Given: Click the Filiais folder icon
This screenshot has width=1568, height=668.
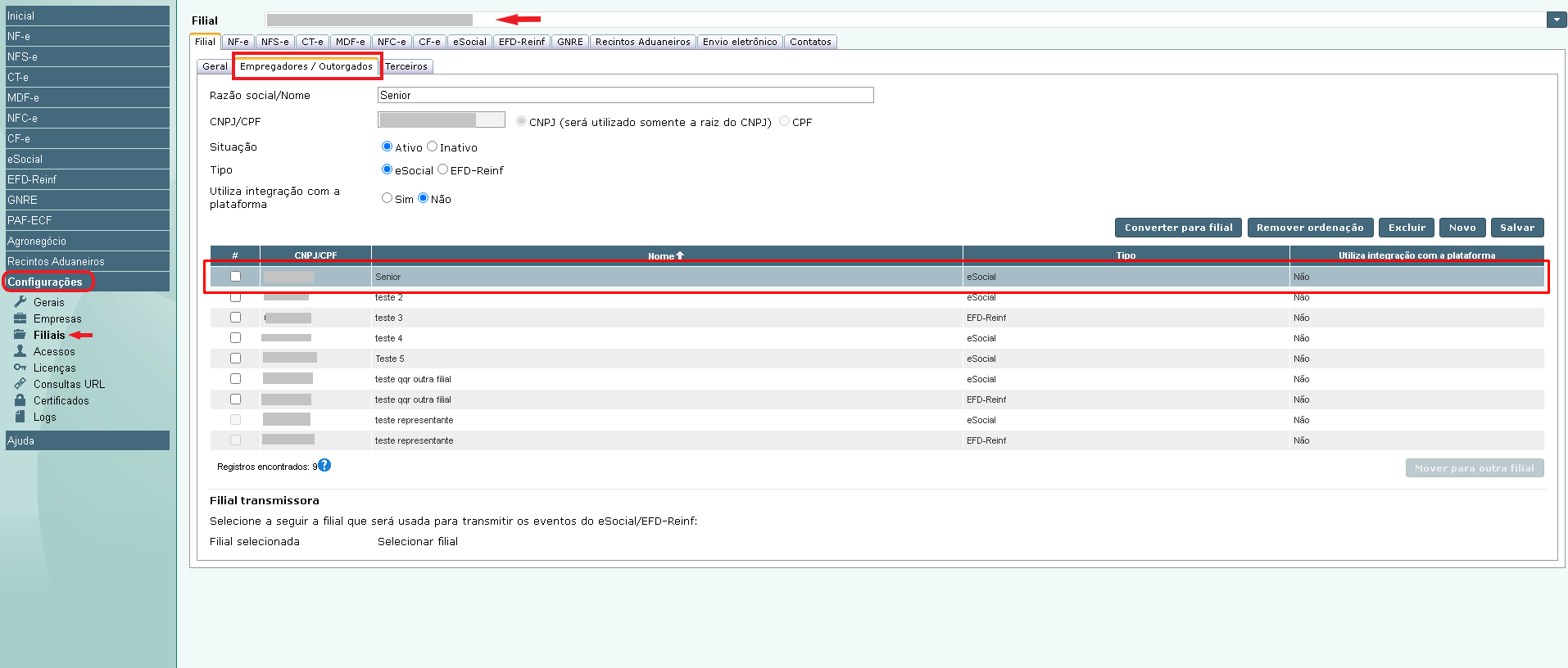Looking at the screenshot, I should 20,334.
